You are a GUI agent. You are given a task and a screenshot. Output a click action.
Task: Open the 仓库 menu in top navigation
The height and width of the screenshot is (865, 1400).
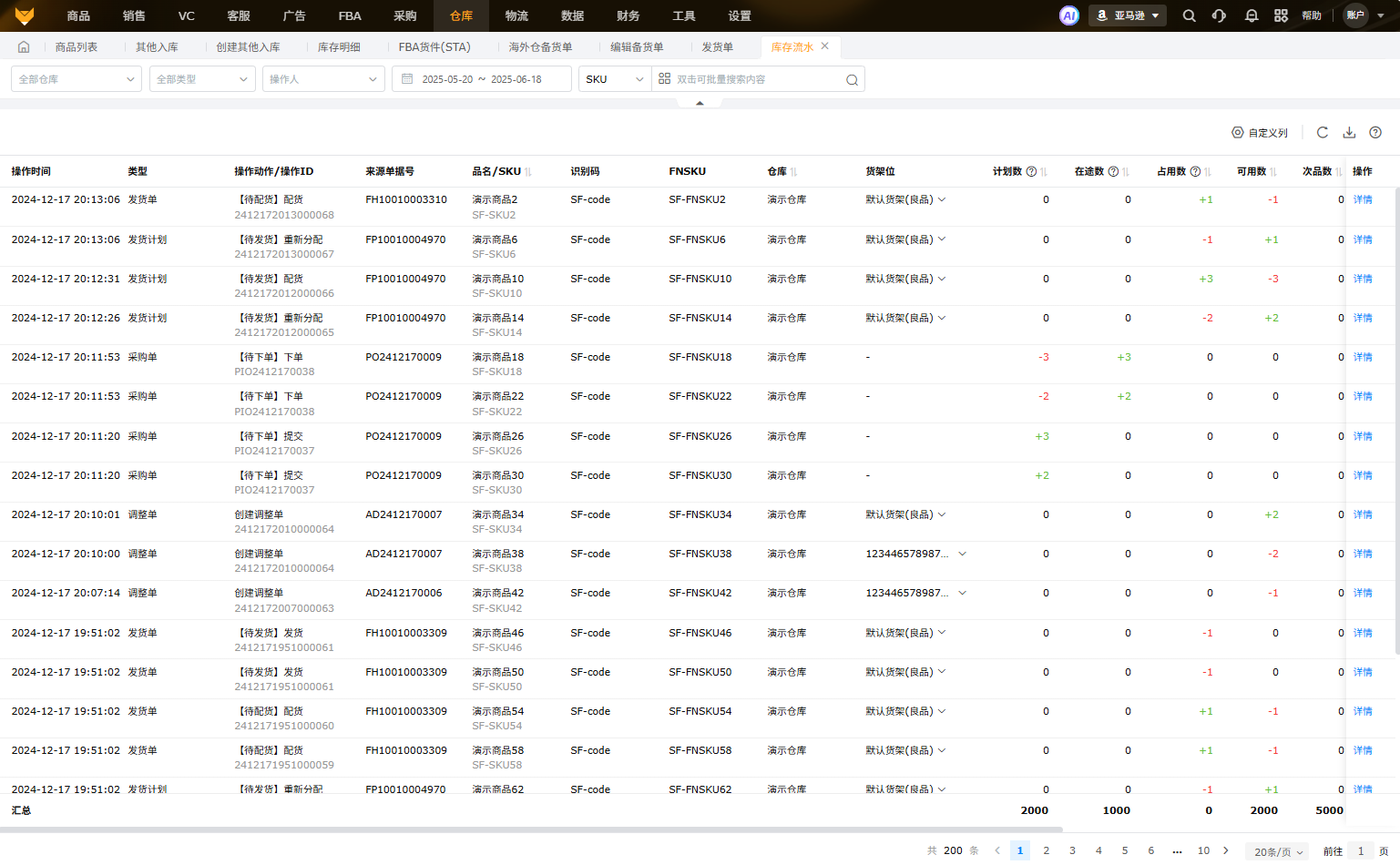[x=461, y=15]
